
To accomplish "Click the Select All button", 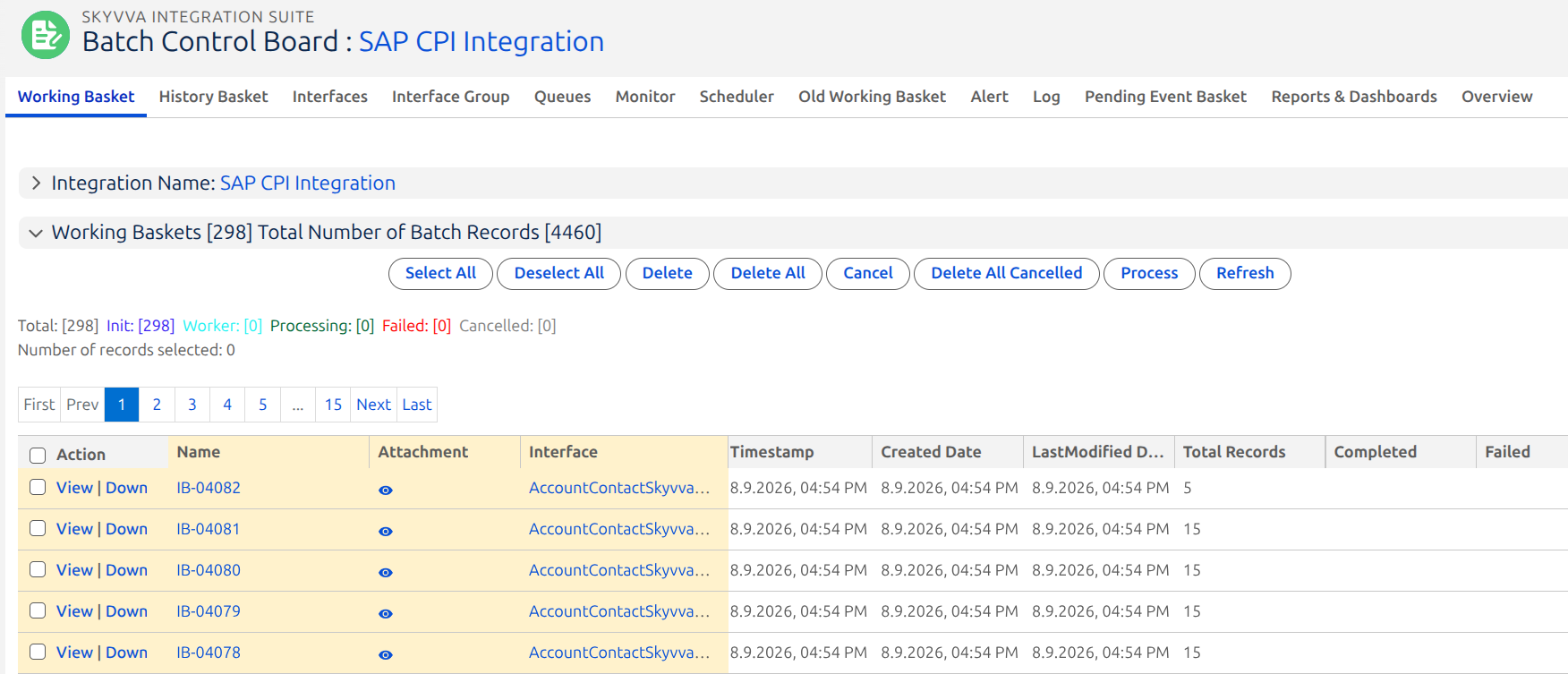I will click(x=440, y=274).
